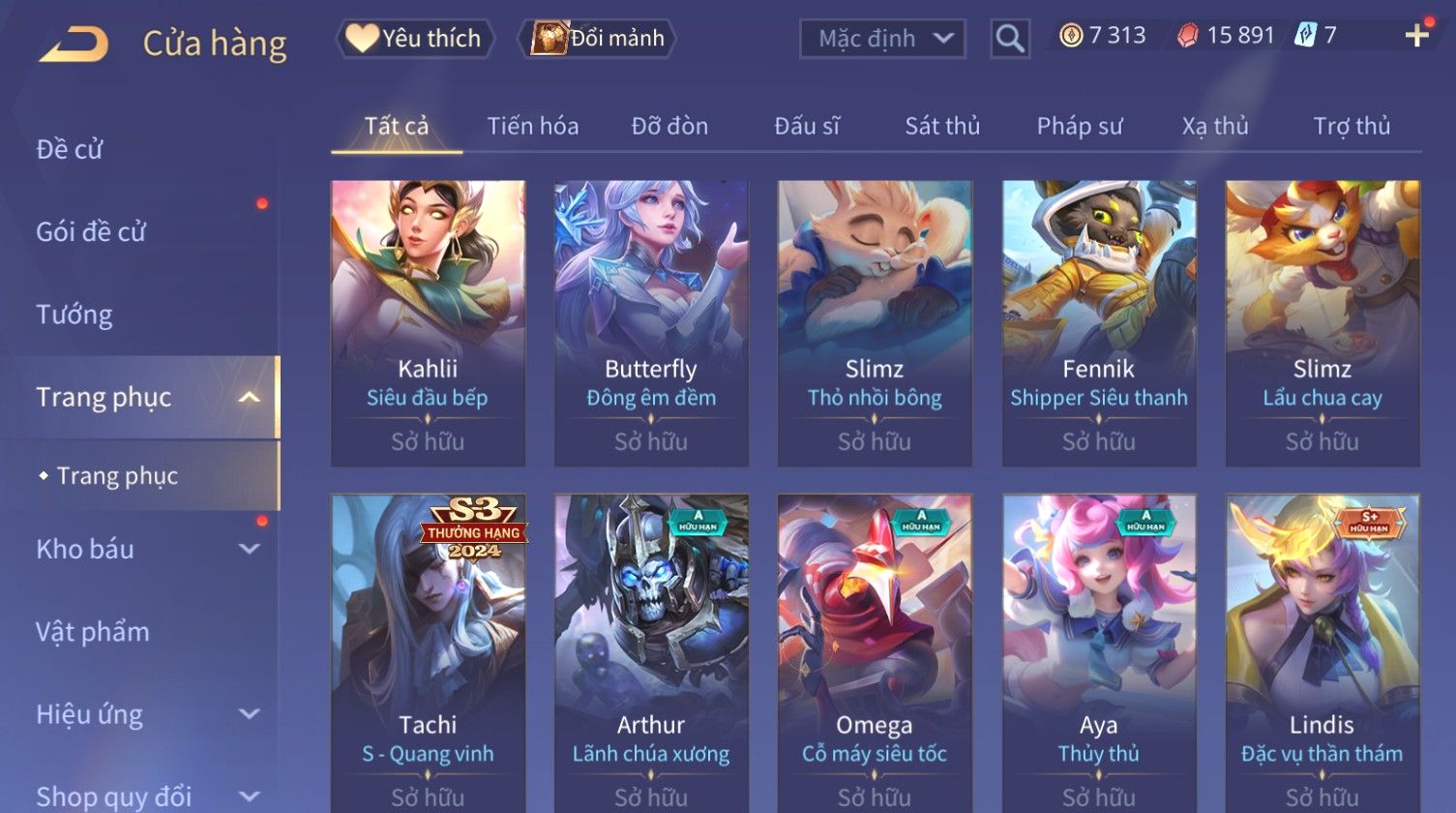This screenshot has width=1456, height=813.
Task: Switch to the Pháp sư tab
Action: pos(1080,126)
